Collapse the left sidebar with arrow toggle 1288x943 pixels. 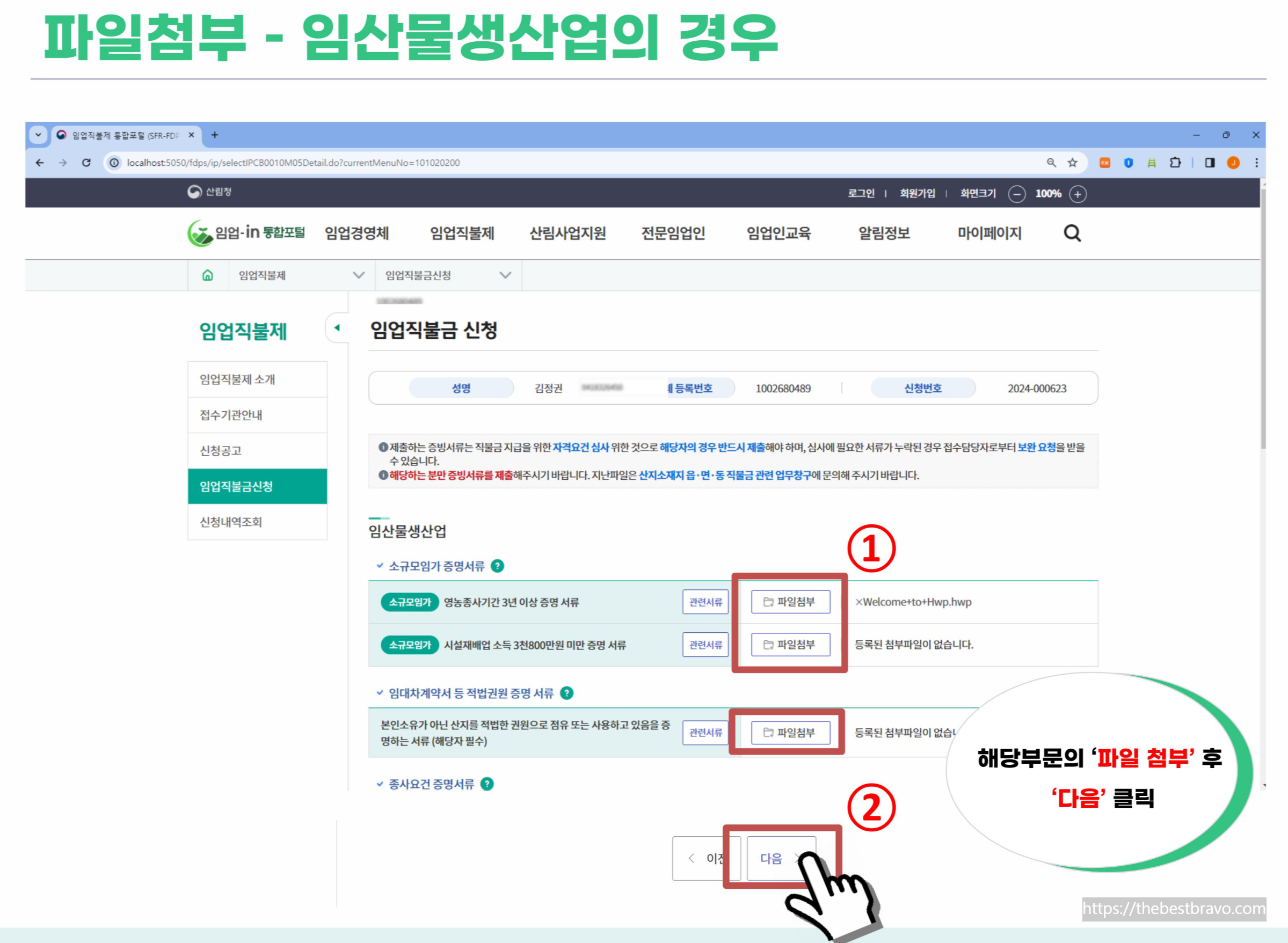(x=337, y=327)
